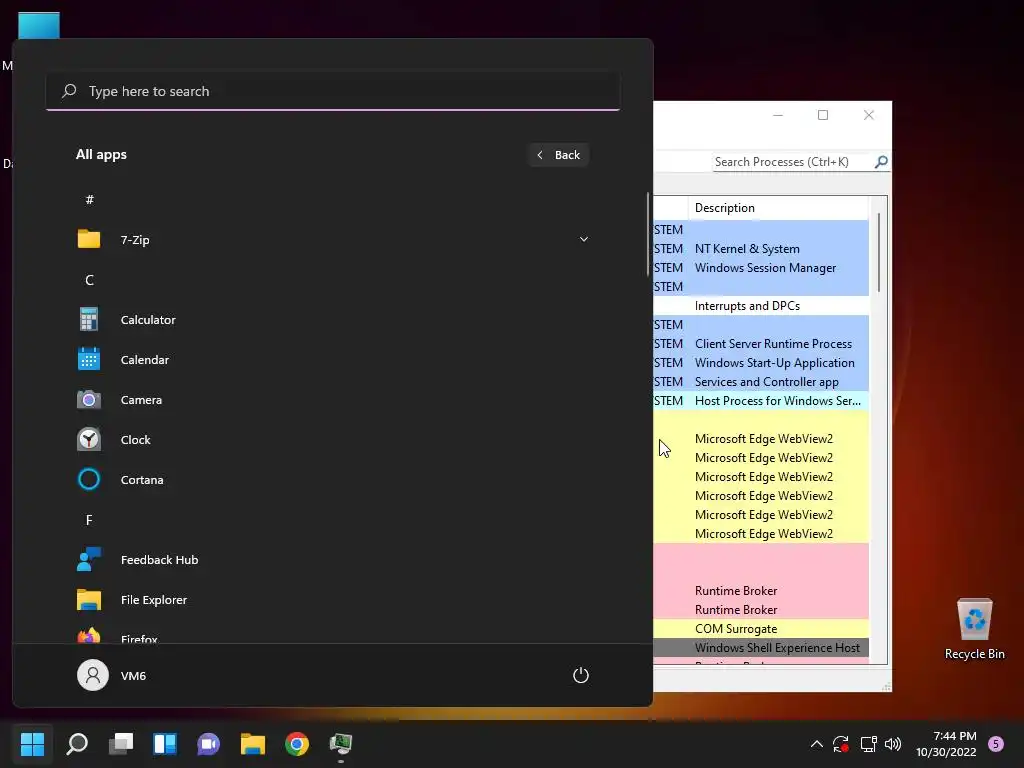This screenshot has width=1024, height=768.
Task: Click the Windows Start button
Action: [x=33, y=743]
